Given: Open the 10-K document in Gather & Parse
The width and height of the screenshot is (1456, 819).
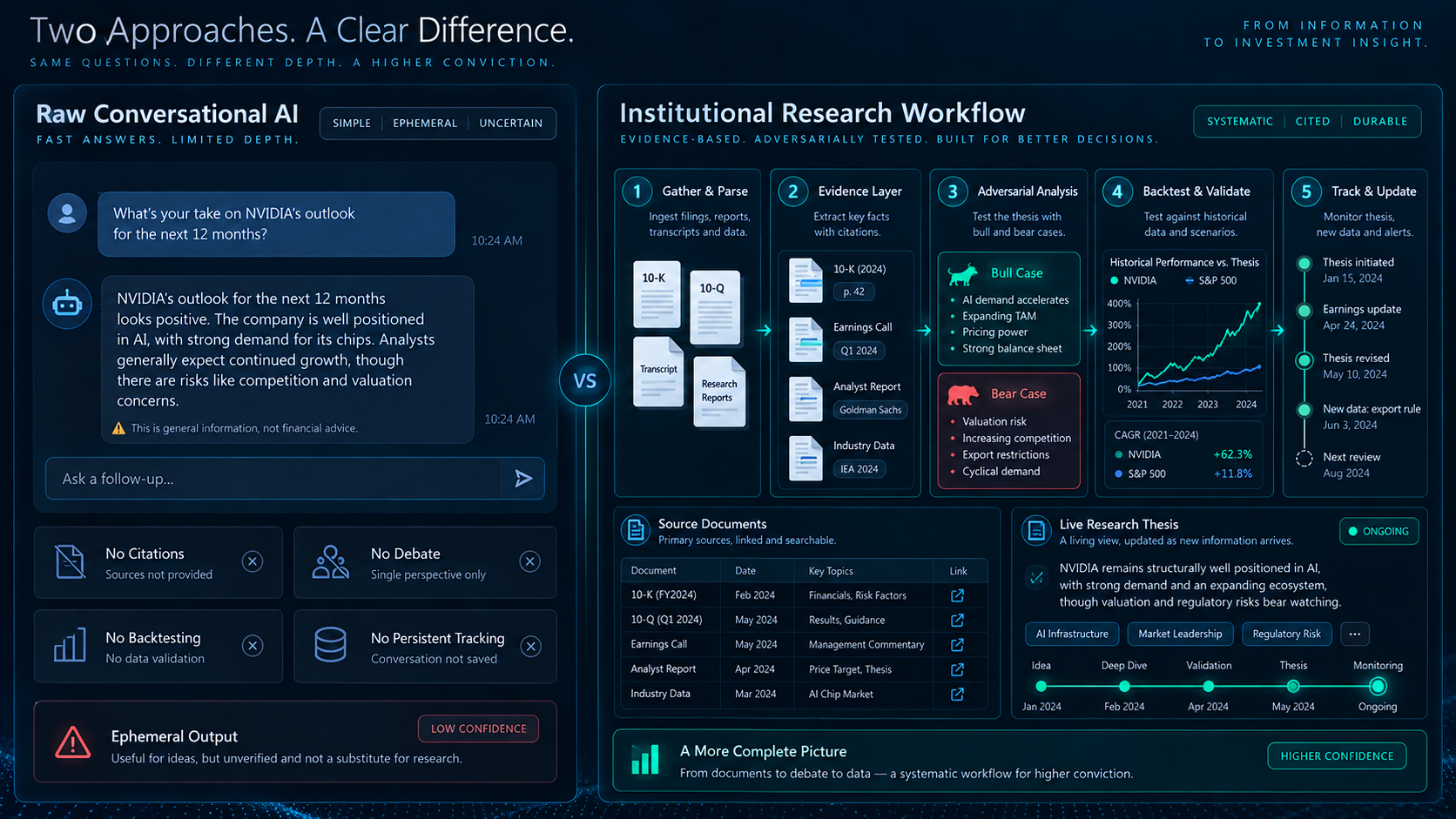Looking at the screenshot, I should 657,294.
